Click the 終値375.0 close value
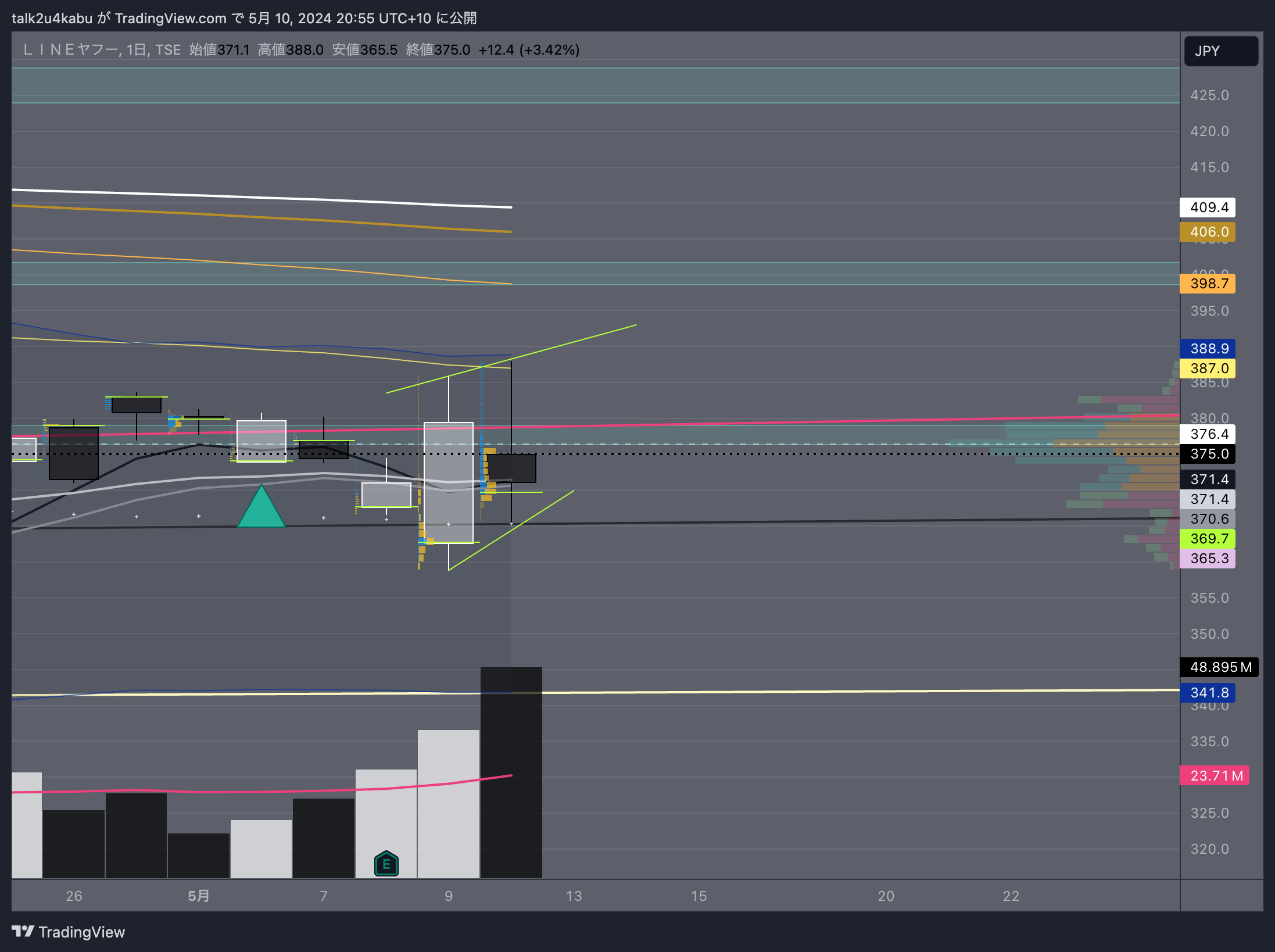1275x952 pixels. 438,50
